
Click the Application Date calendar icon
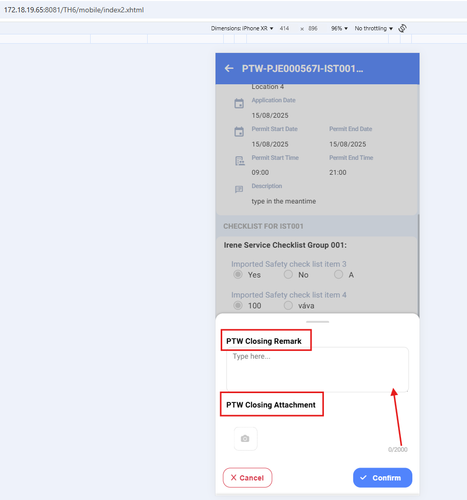point(239,104)
